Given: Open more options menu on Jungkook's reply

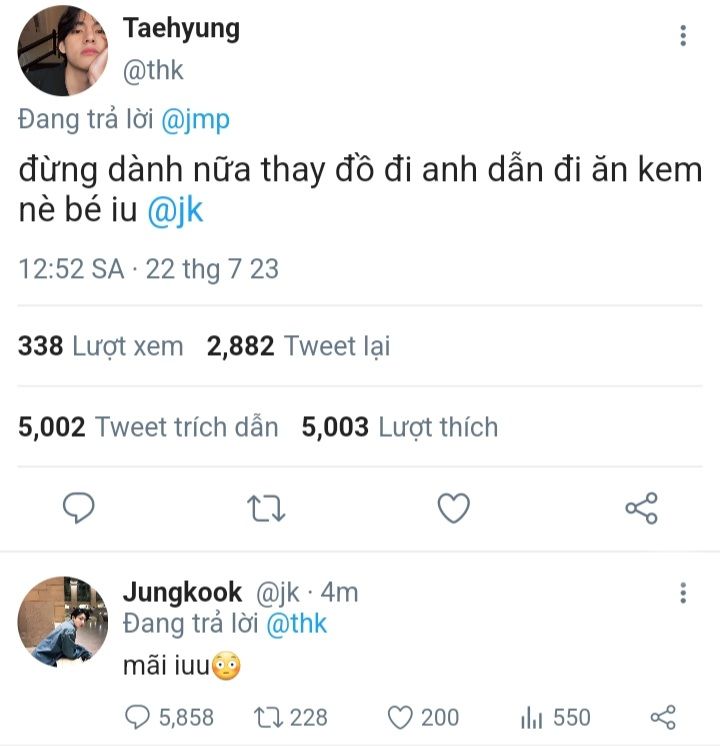Looking at the screenshot, I should (x=683, y=593).
